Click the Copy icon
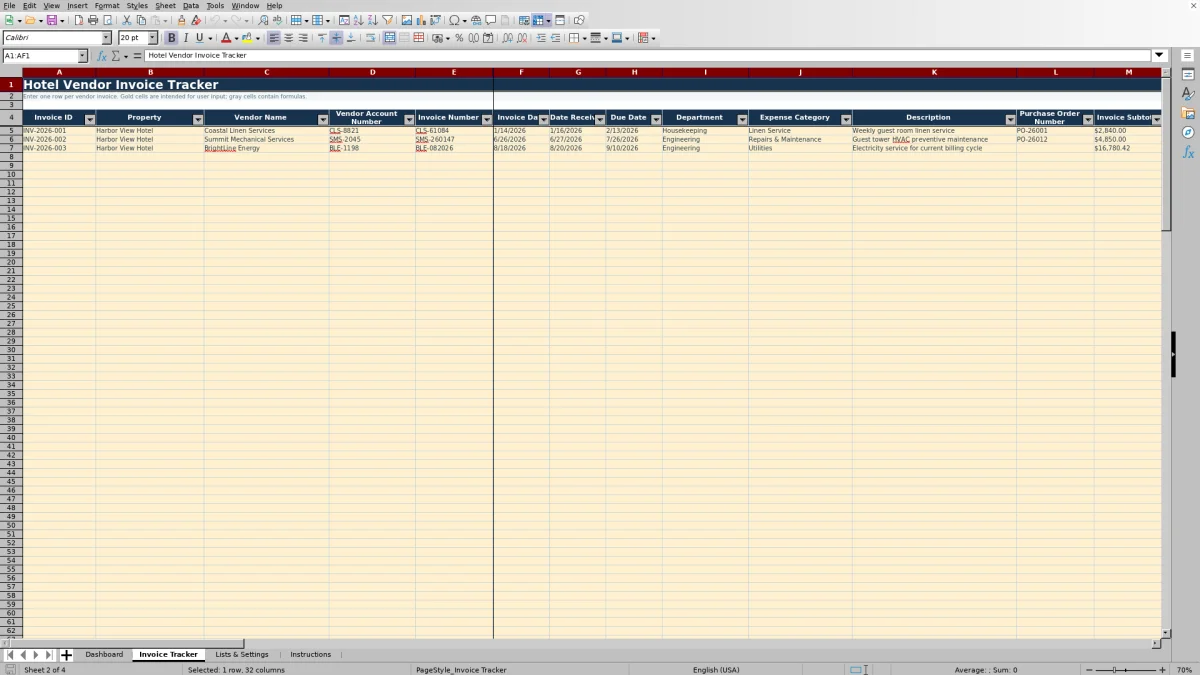Screen dimensions: 1200x675 tap(141, 20)
